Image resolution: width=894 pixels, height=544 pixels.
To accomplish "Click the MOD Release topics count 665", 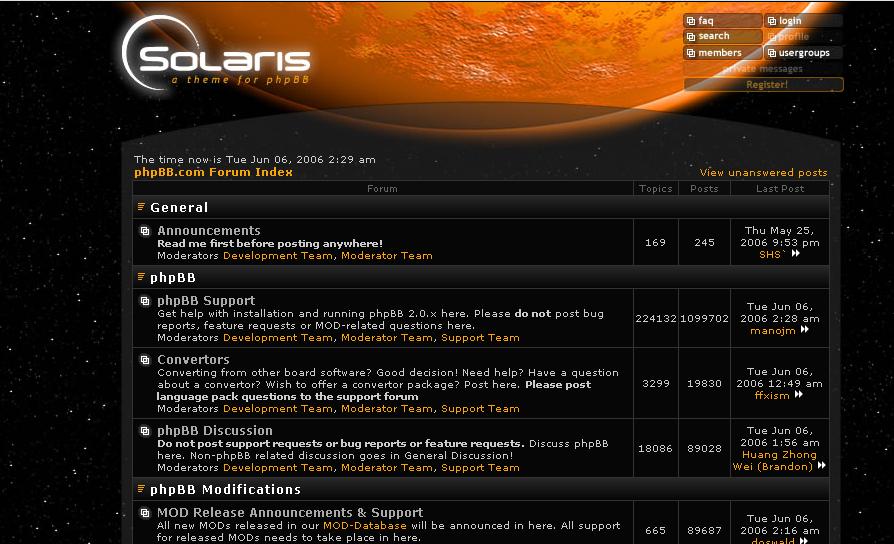I will point(655,530).
